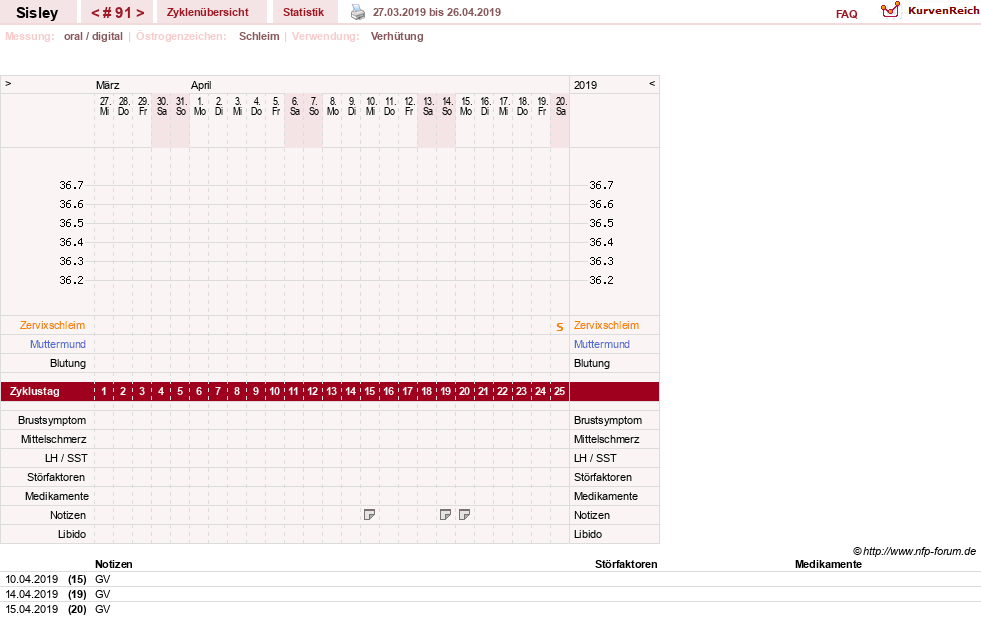Screen dimensions: 981x643
Task: Select cycle day 14 in Zyklustag row
Action: [350, 391]
